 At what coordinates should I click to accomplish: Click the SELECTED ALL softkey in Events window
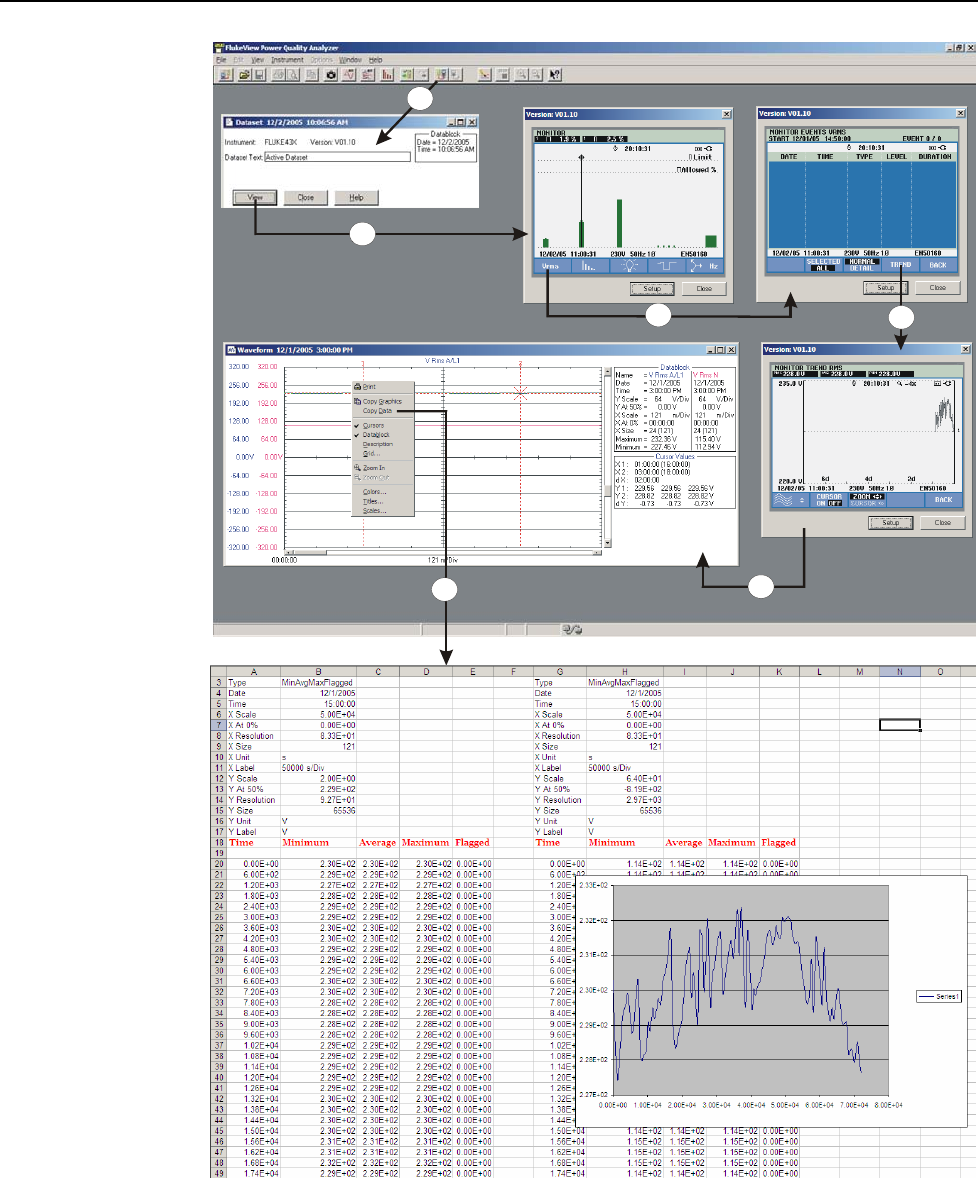tap(823, 264)
